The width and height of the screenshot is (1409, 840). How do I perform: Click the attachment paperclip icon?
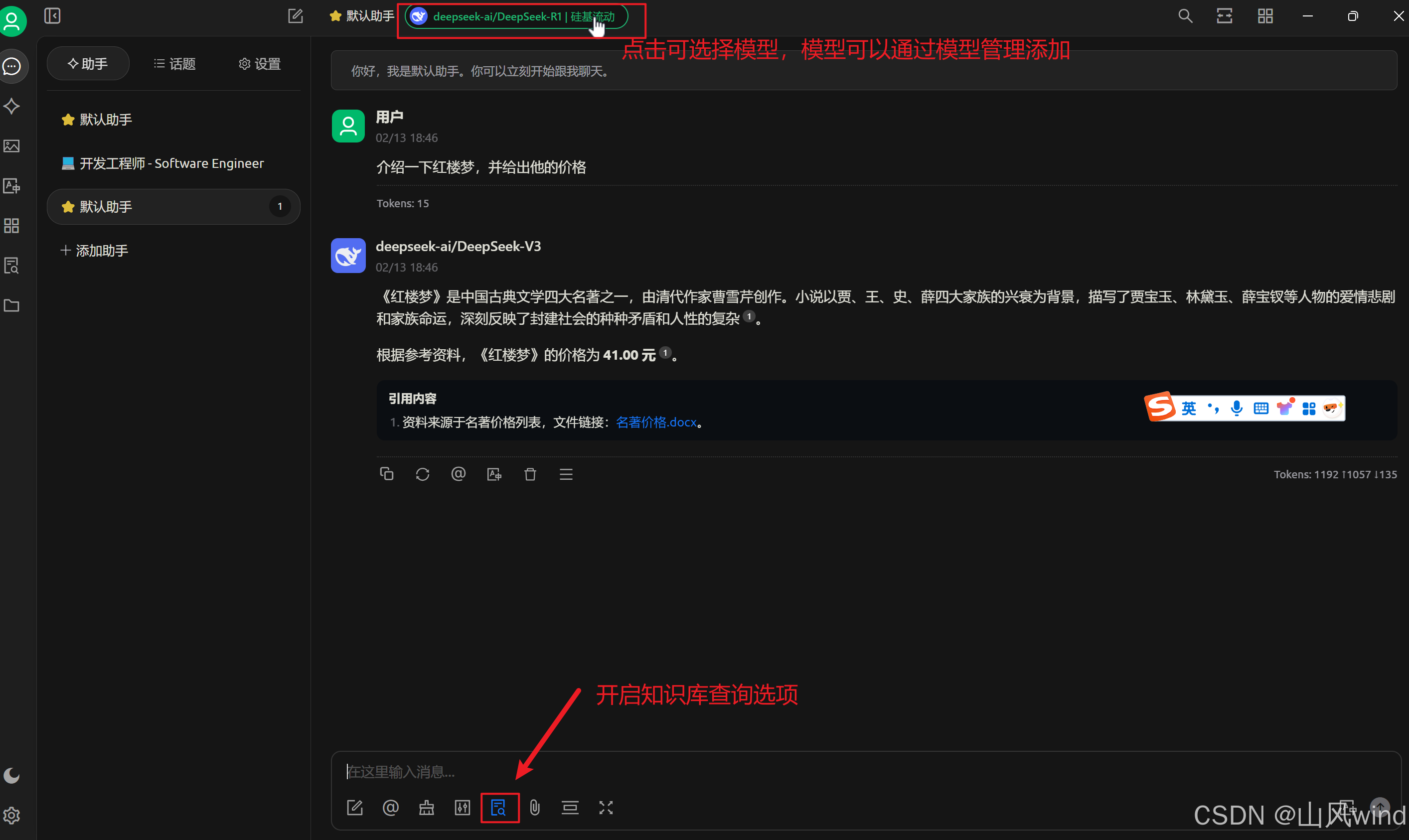(x=534, y=808)
